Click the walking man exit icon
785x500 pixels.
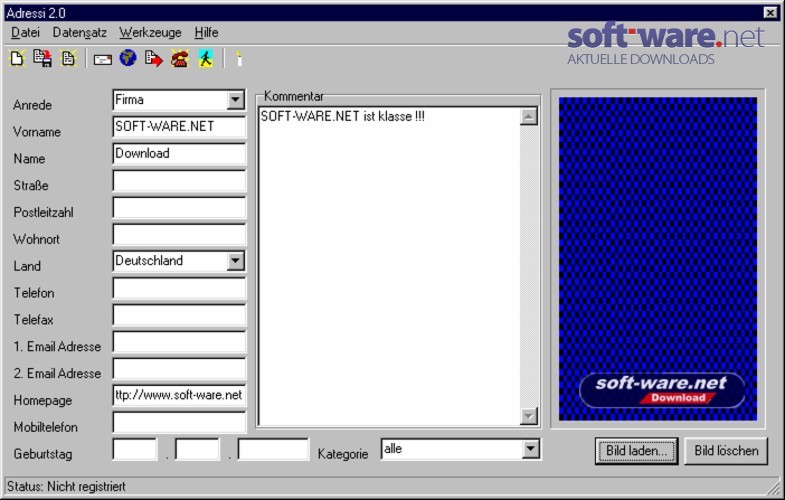point(205,59)
